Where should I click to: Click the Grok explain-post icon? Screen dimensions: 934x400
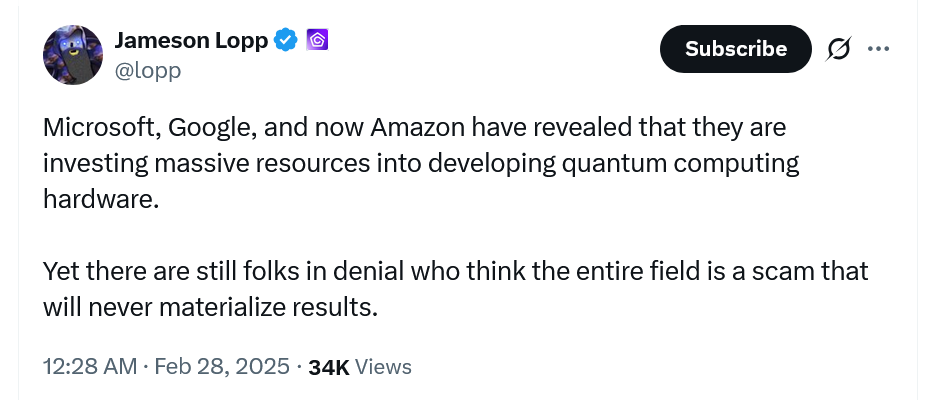tap(836, 48)
